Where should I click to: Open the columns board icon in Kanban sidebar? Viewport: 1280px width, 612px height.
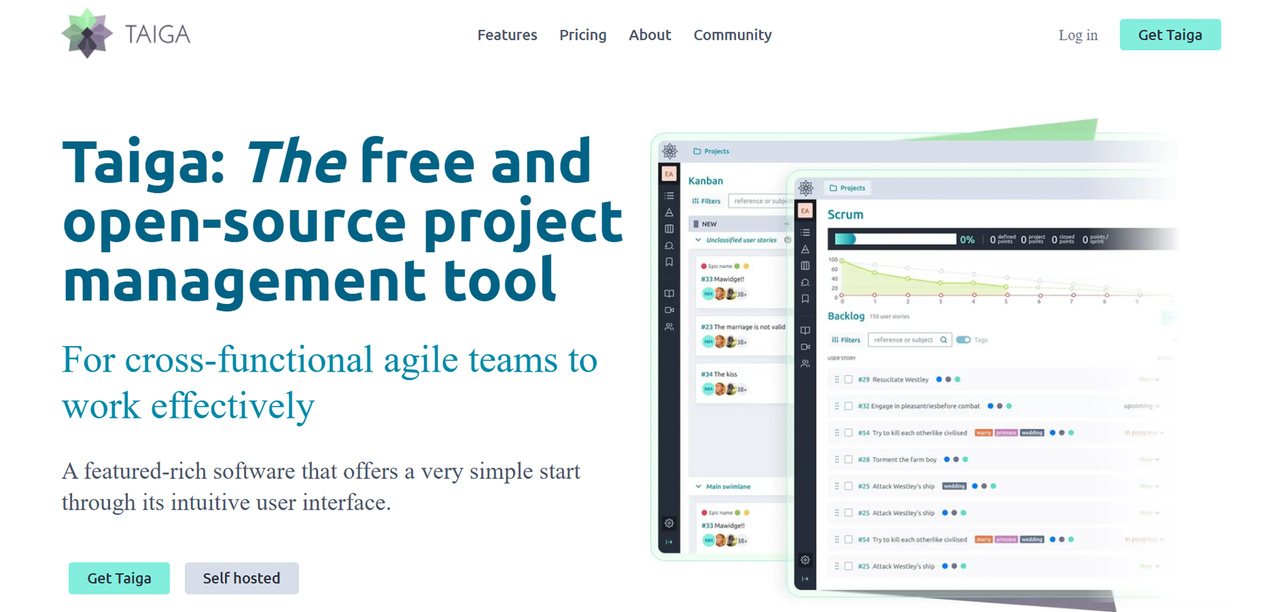coord(669,229)
